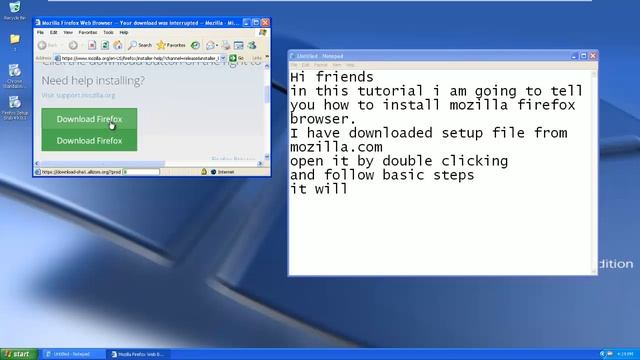640x360 pixels.
Task: Click the upper Download Firefox button
Action: (89, 119)
